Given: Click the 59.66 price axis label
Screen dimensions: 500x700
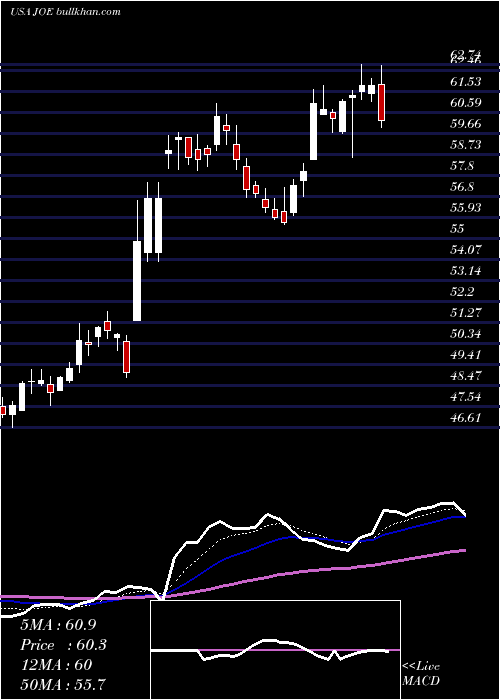Looking at the screenshot, I should click(466, 124).
